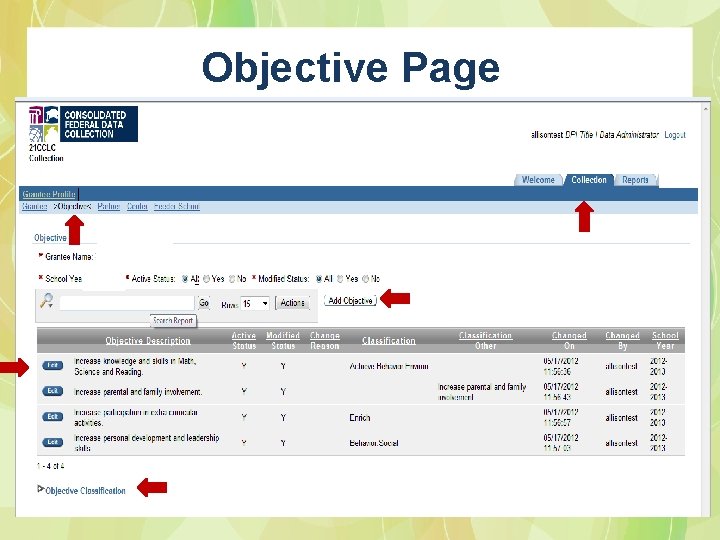
Task: Open the Rows per page dropdown
Action: [x=255, y=304]
